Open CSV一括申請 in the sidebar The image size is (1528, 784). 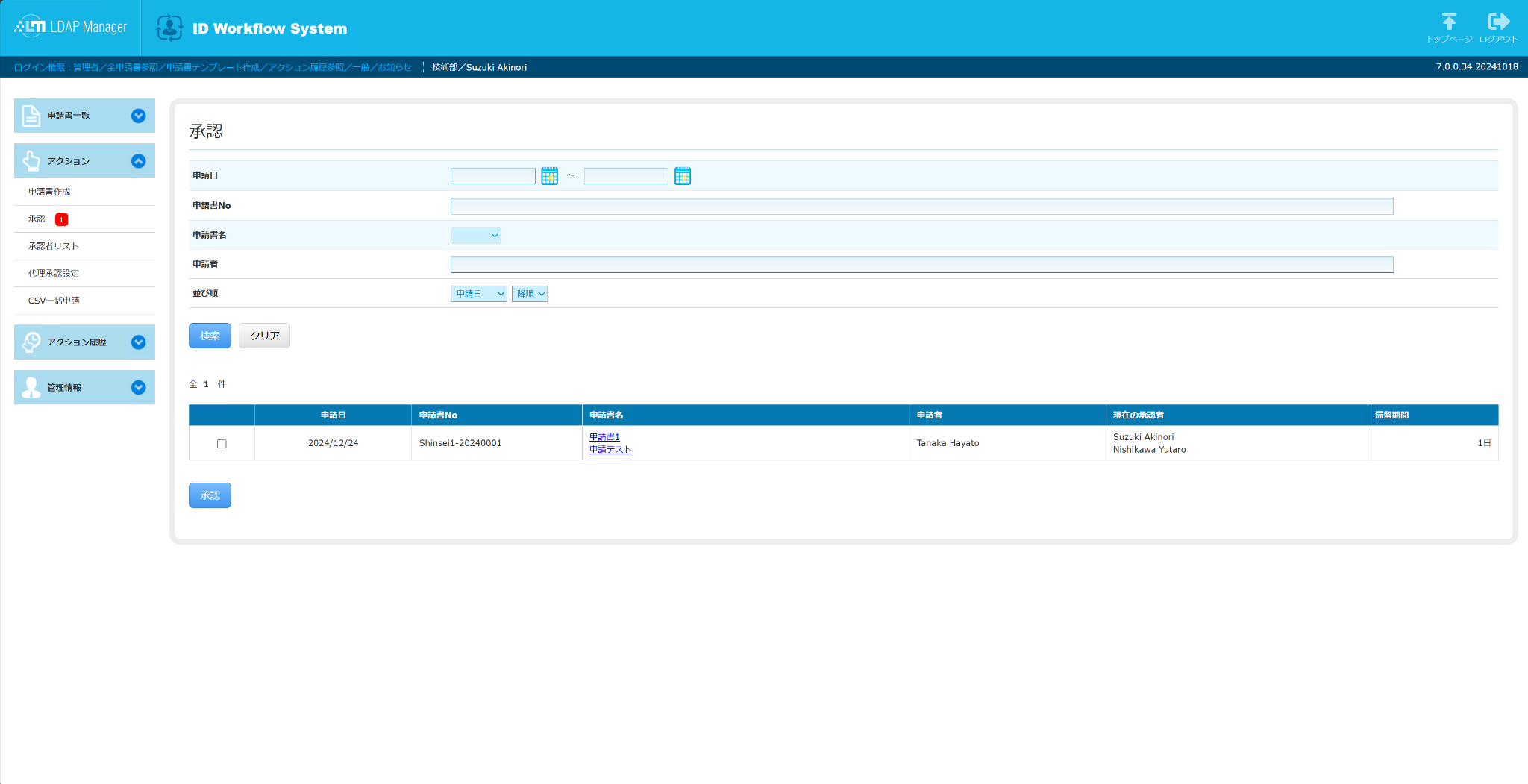[54, 301]
